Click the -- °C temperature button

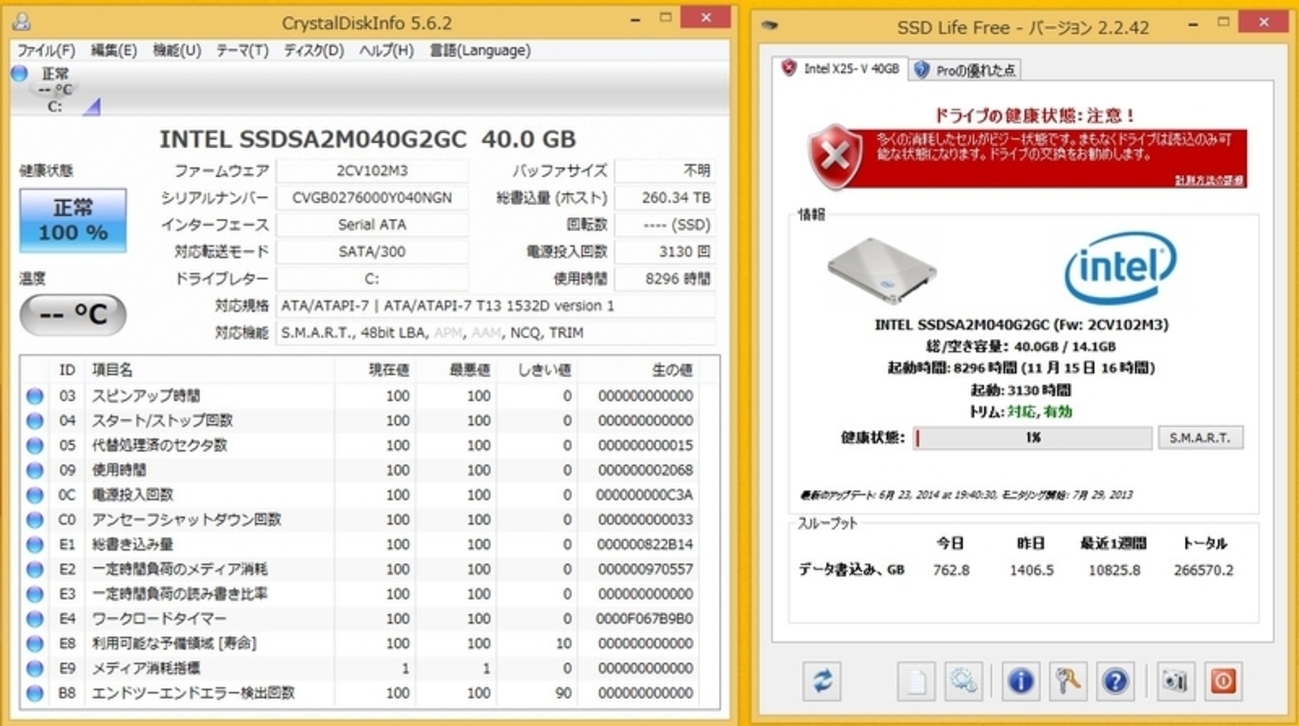tap(73, 315)
